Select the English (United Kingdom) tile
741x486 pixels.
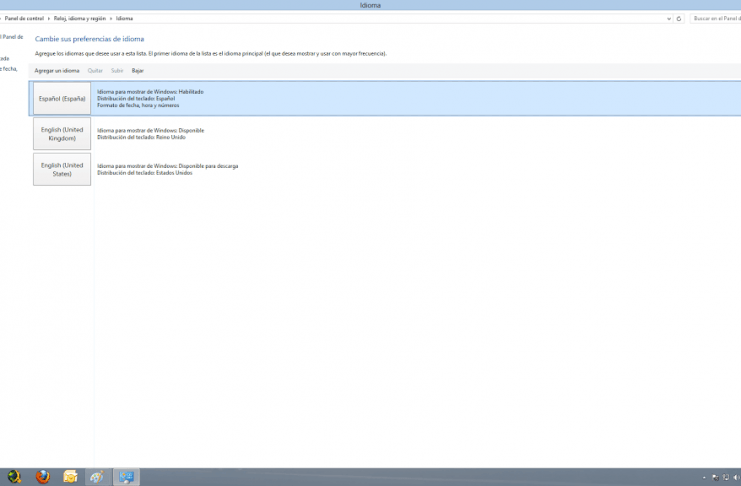click(62, 134)
